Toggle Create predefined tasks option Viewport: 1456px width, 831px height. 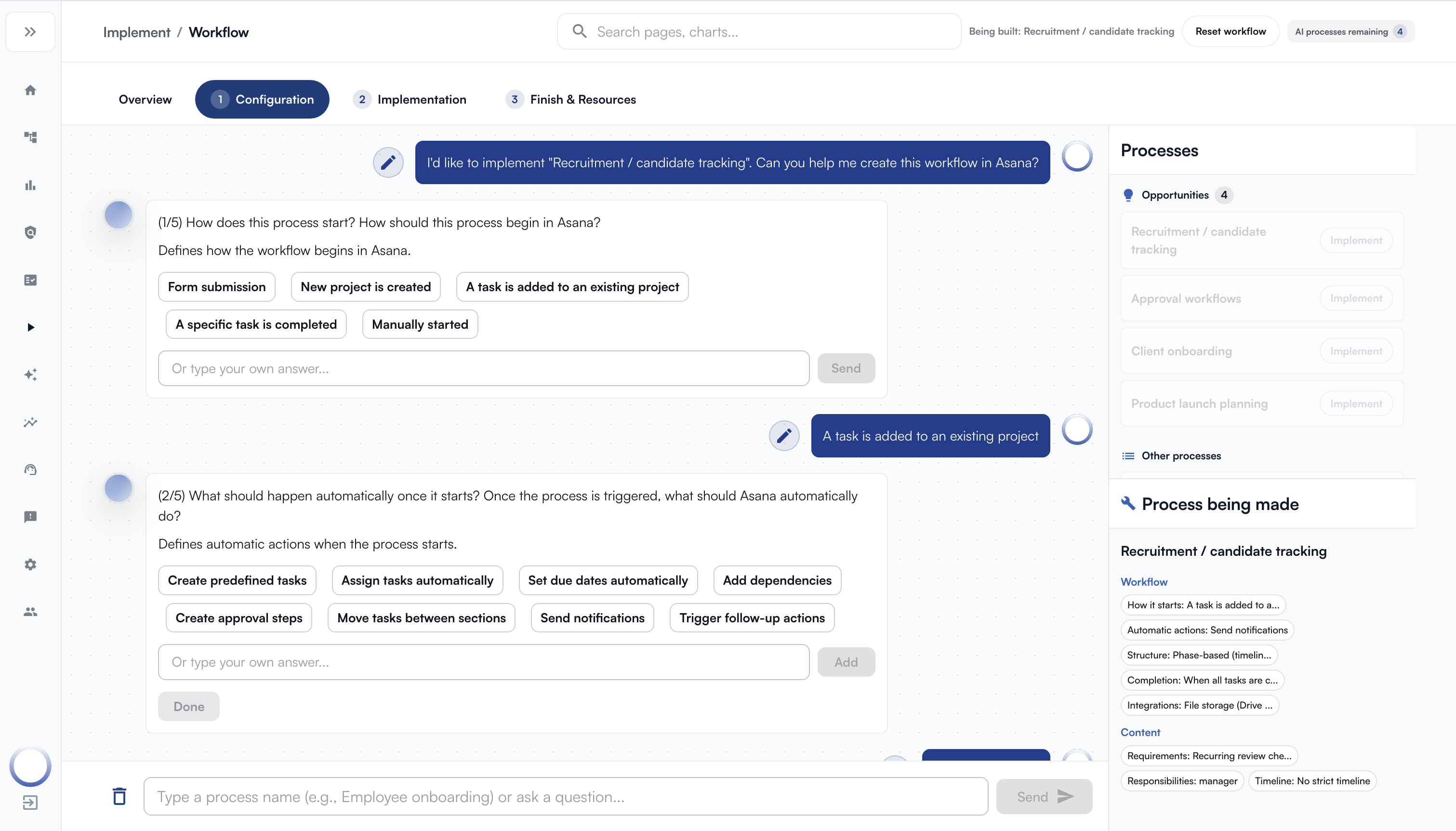[x=237, y=580]
